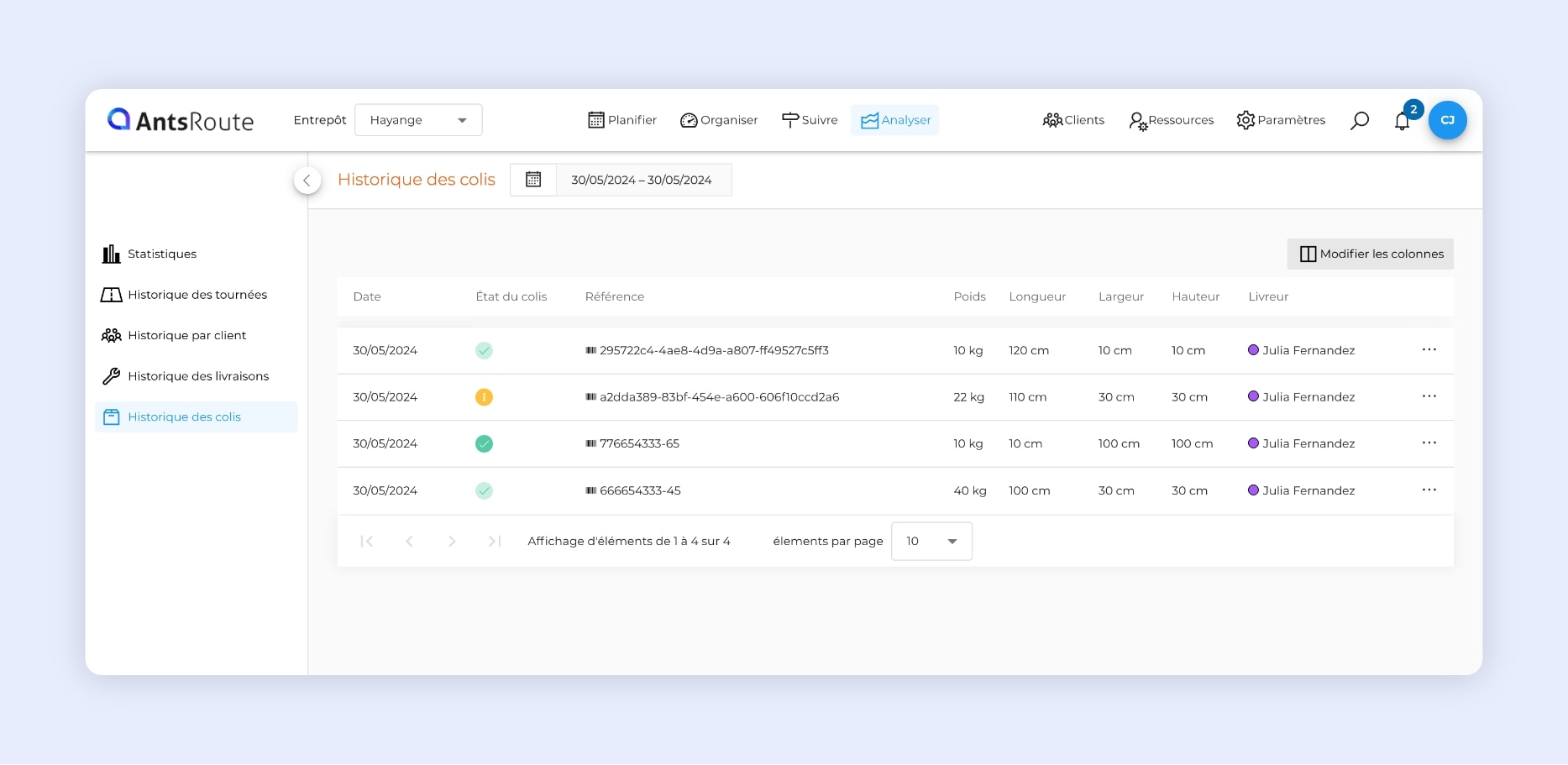
Task: Click purple dot for Julia Fernandez, first row
Action: tap(1253, 350)
